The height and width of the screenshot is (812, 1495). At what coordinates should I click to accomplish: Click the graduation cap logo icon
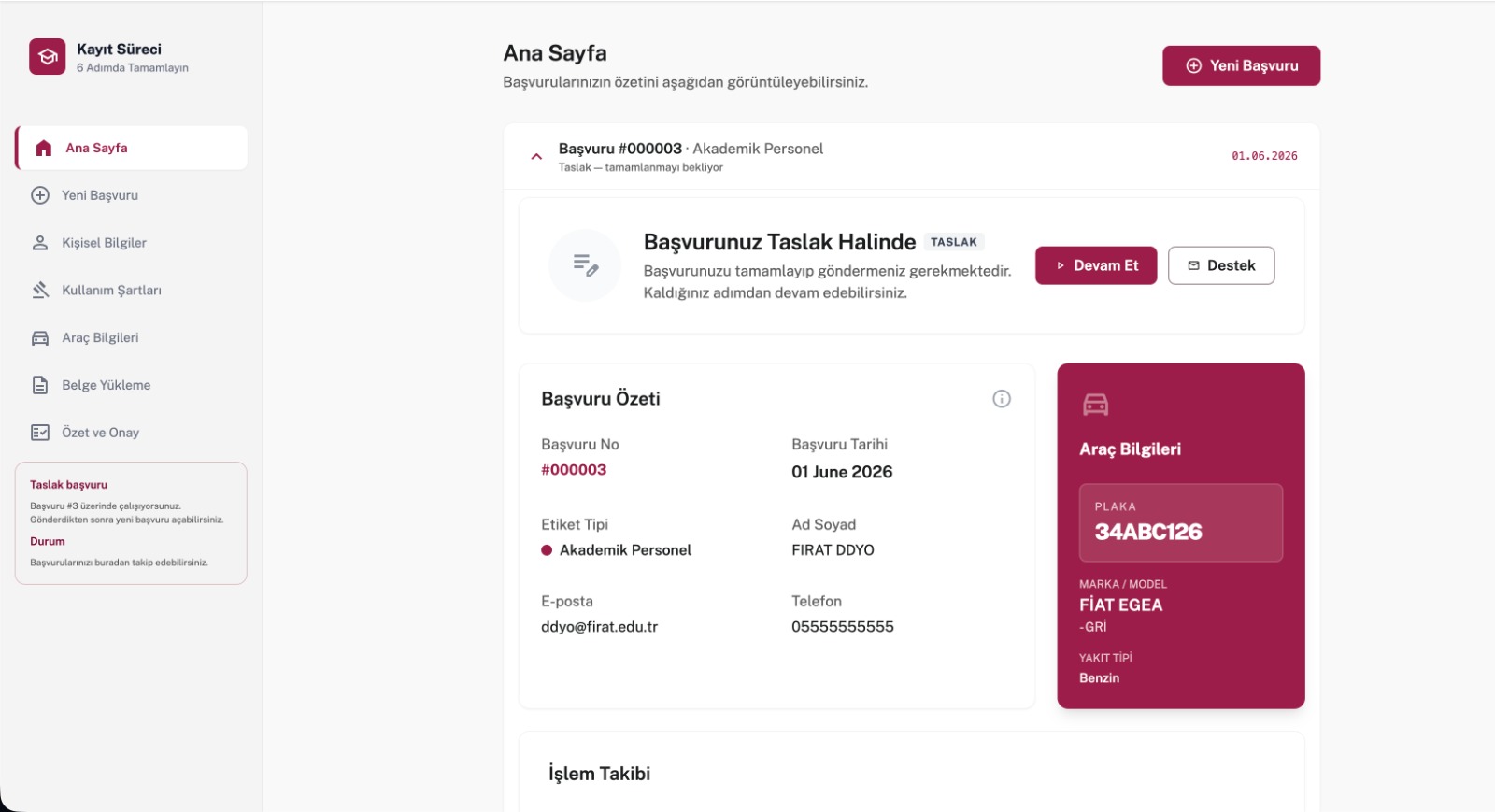(48, 56)
